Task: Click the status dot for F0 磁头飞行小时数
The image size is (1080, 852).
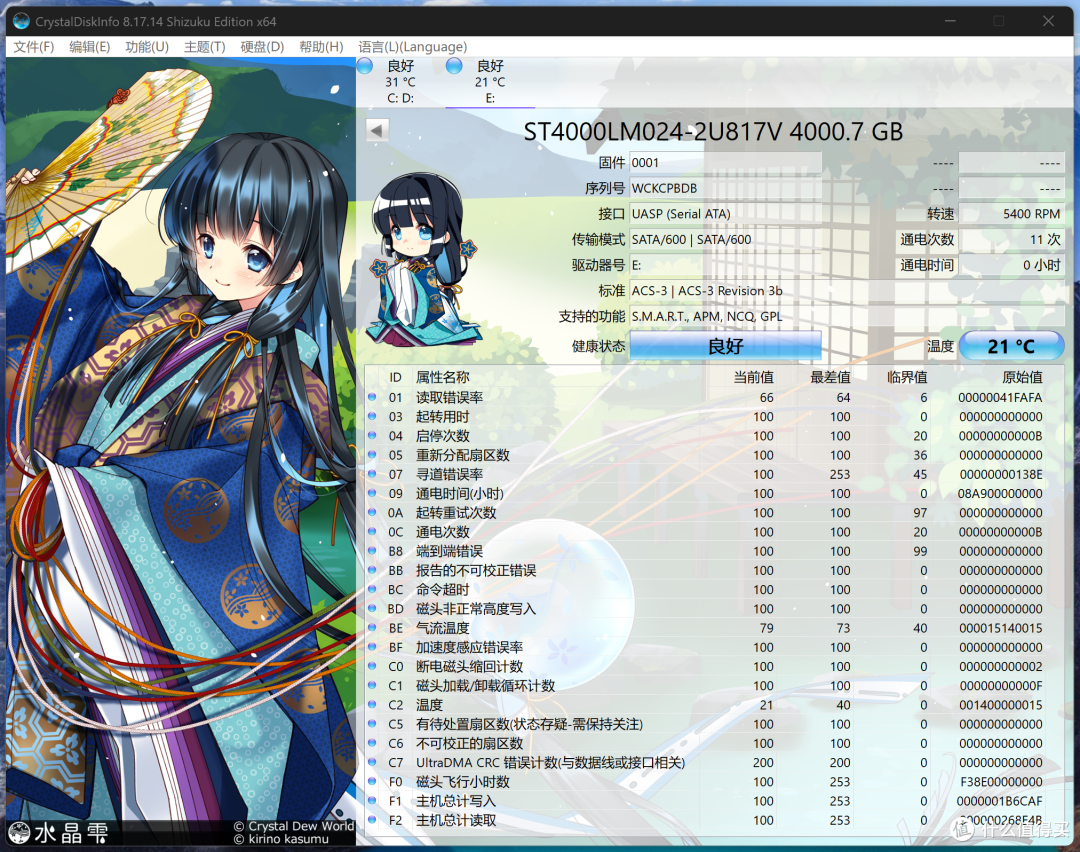Action: (x=372, y=782)
